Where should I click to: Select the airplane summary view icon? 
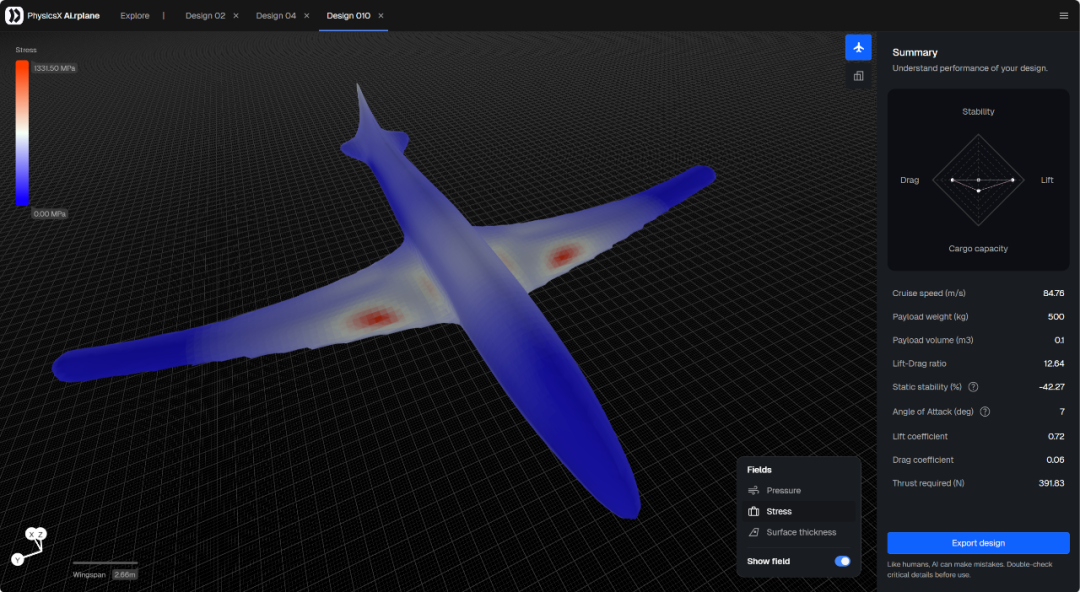click(x=858, y=48)
